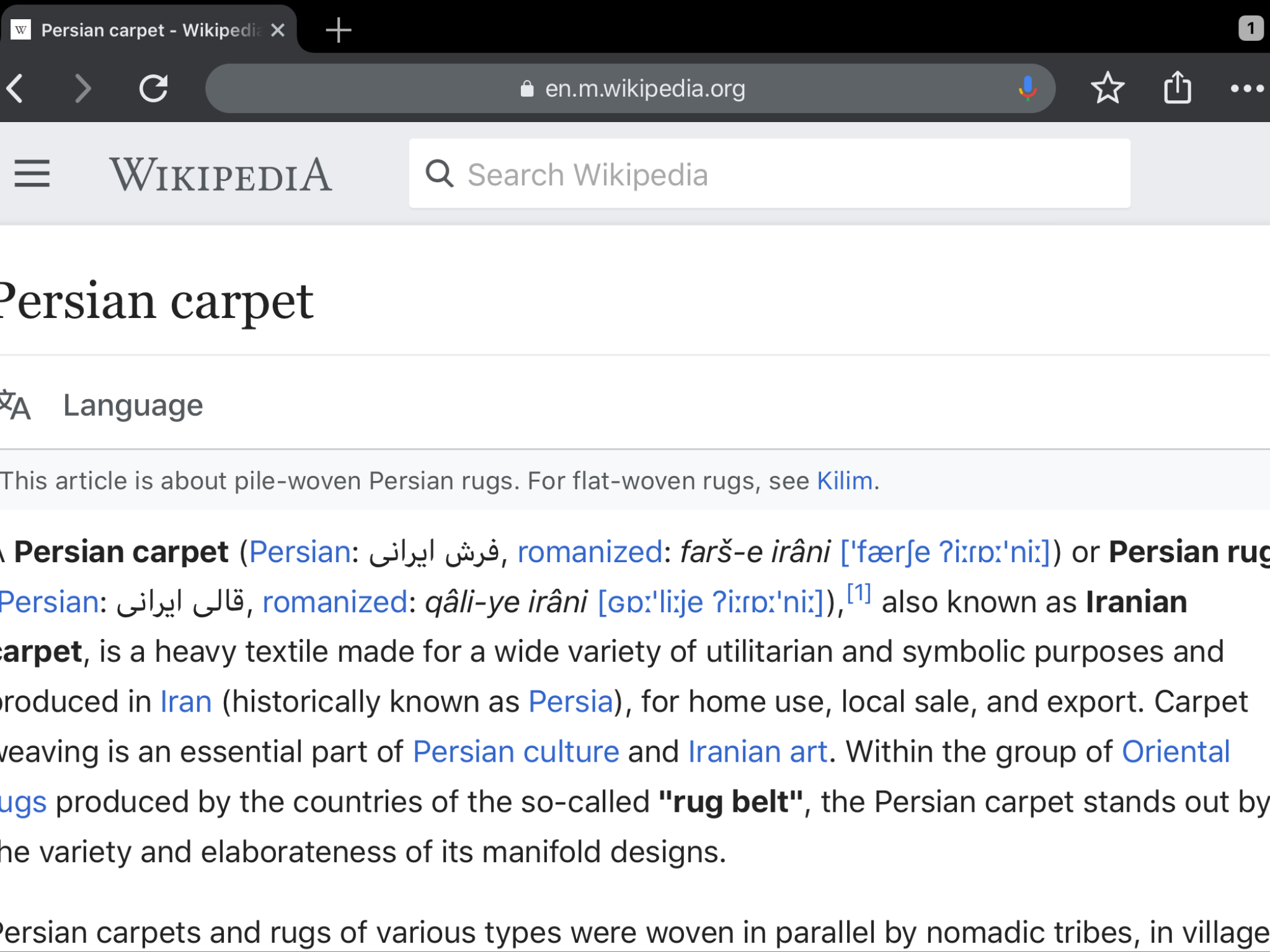The width and height of the screenshot is (1270, 952).
Task: Open the IPA pronunciation link [ˈfærʃe ʔiːrɒːˈniː]
Action: pos(945,552)
